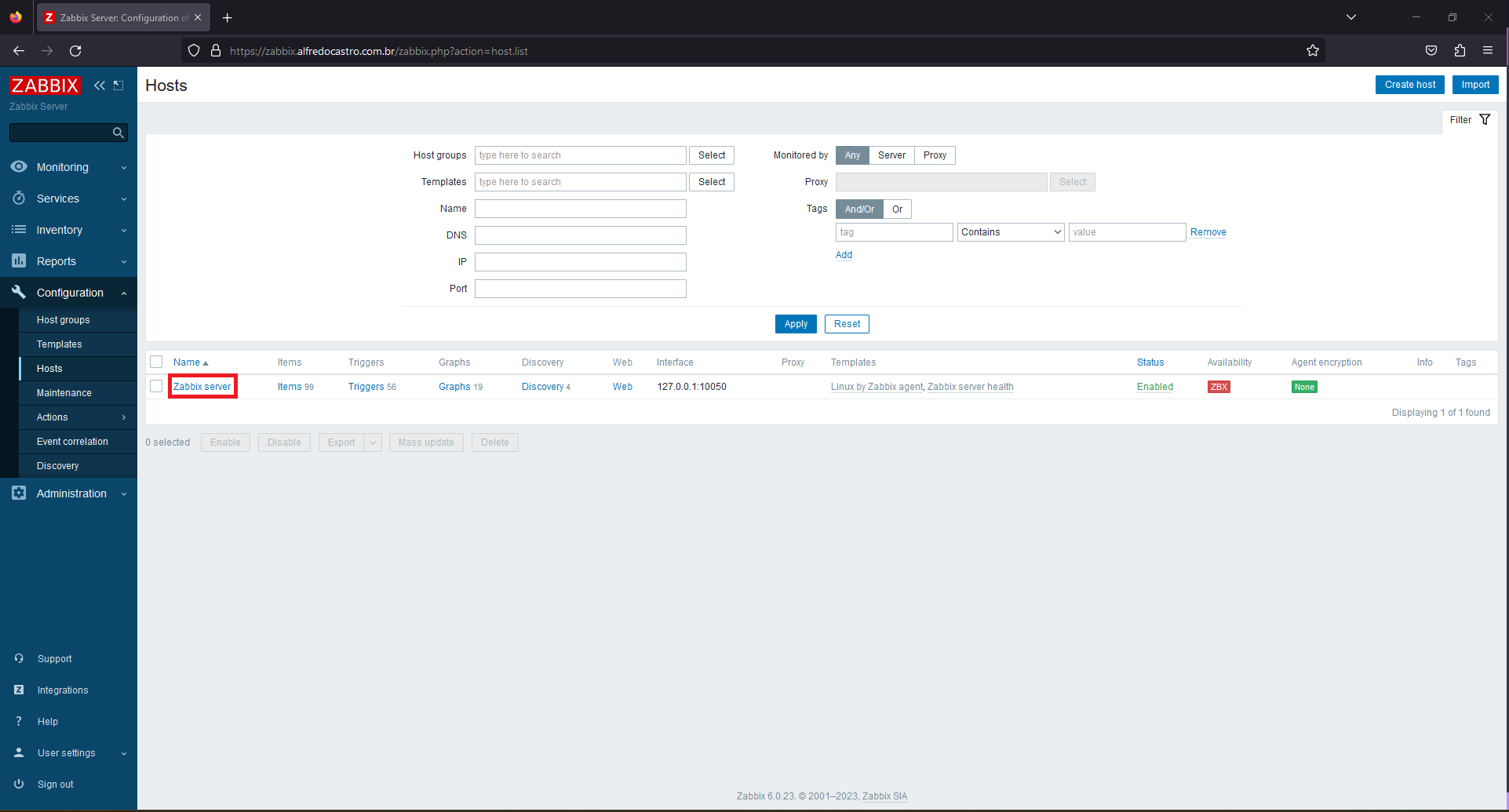Click the Administration gear icon
The width and height of the screenshot is (1509, 812).
coord(19,493)
